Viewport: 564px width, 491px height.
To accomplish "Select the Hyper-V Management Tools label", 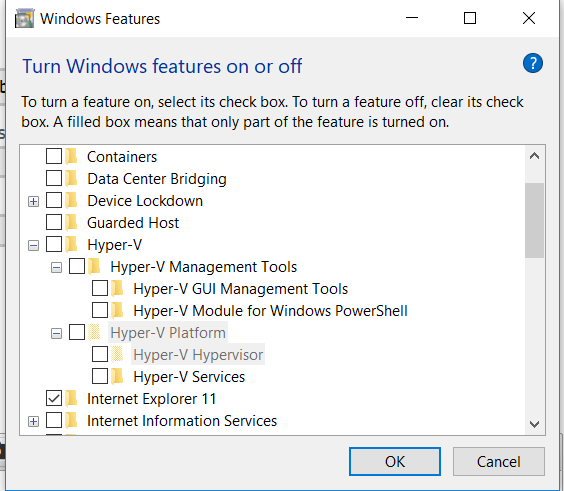I will pos(204,267).
